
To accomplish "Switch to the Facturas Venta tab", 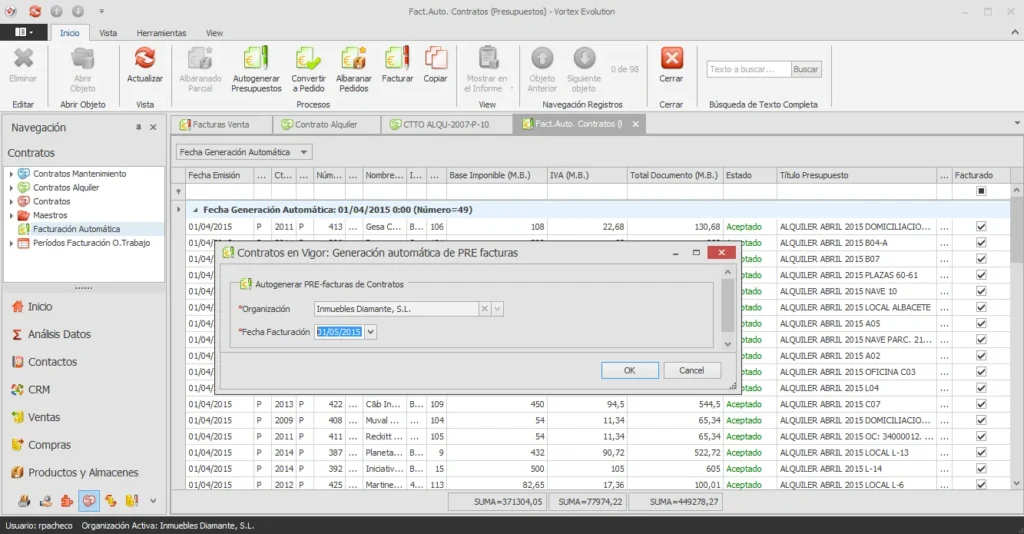I will click(x=221, y=124).
